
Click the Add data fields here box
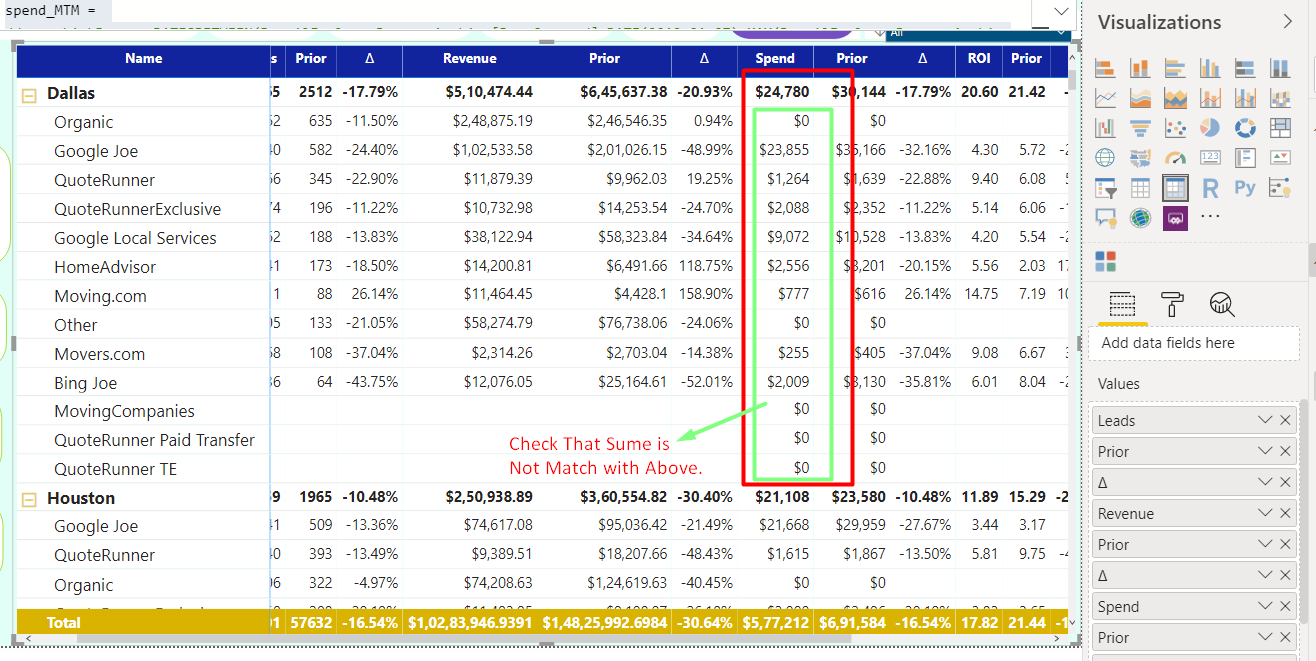tap(1192, 343)
